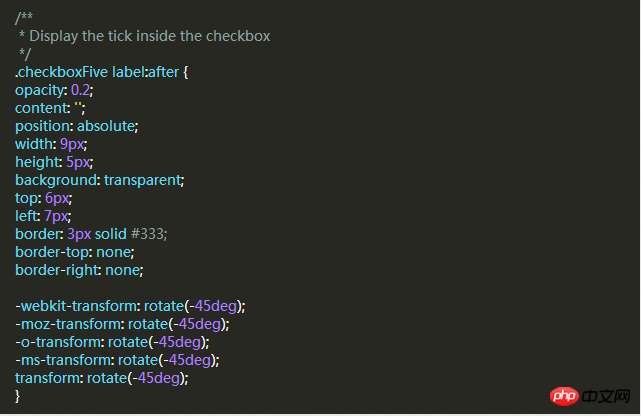Click the background transparent declaration

tap(100, 180)
